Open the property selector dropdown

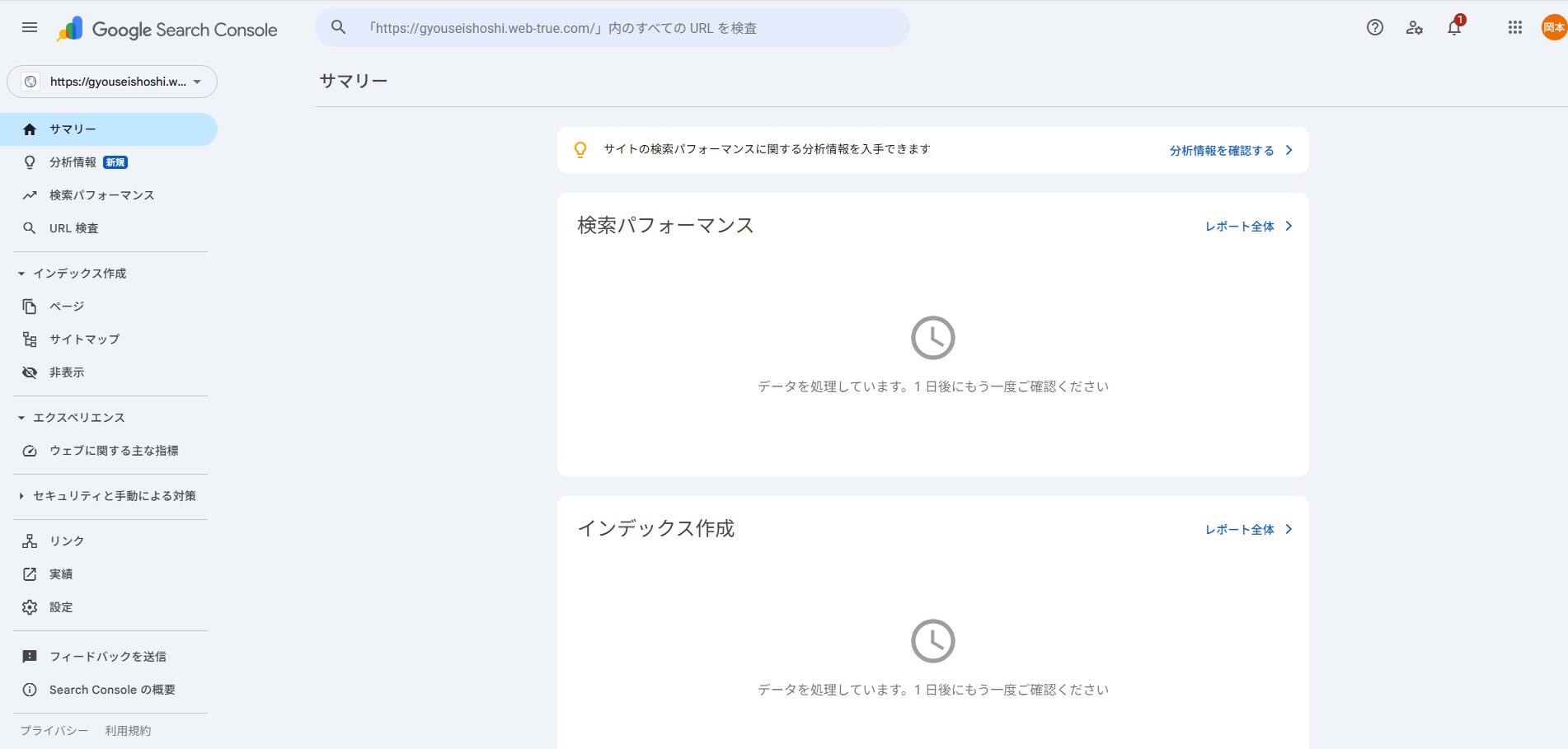pyautogui.click(x=112, y=82)
